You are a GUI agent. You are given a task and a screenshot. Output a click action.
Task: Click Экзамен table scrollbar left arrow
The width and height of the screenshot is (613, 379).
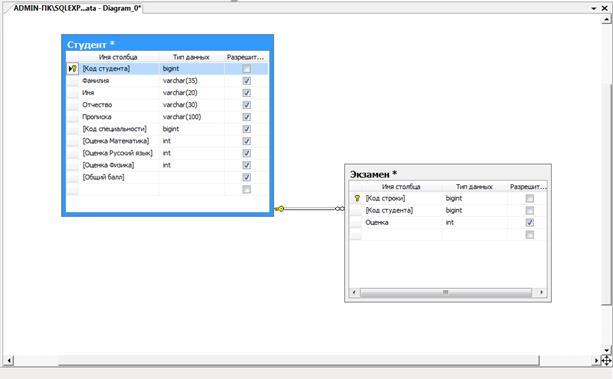(x=354, y=293)
